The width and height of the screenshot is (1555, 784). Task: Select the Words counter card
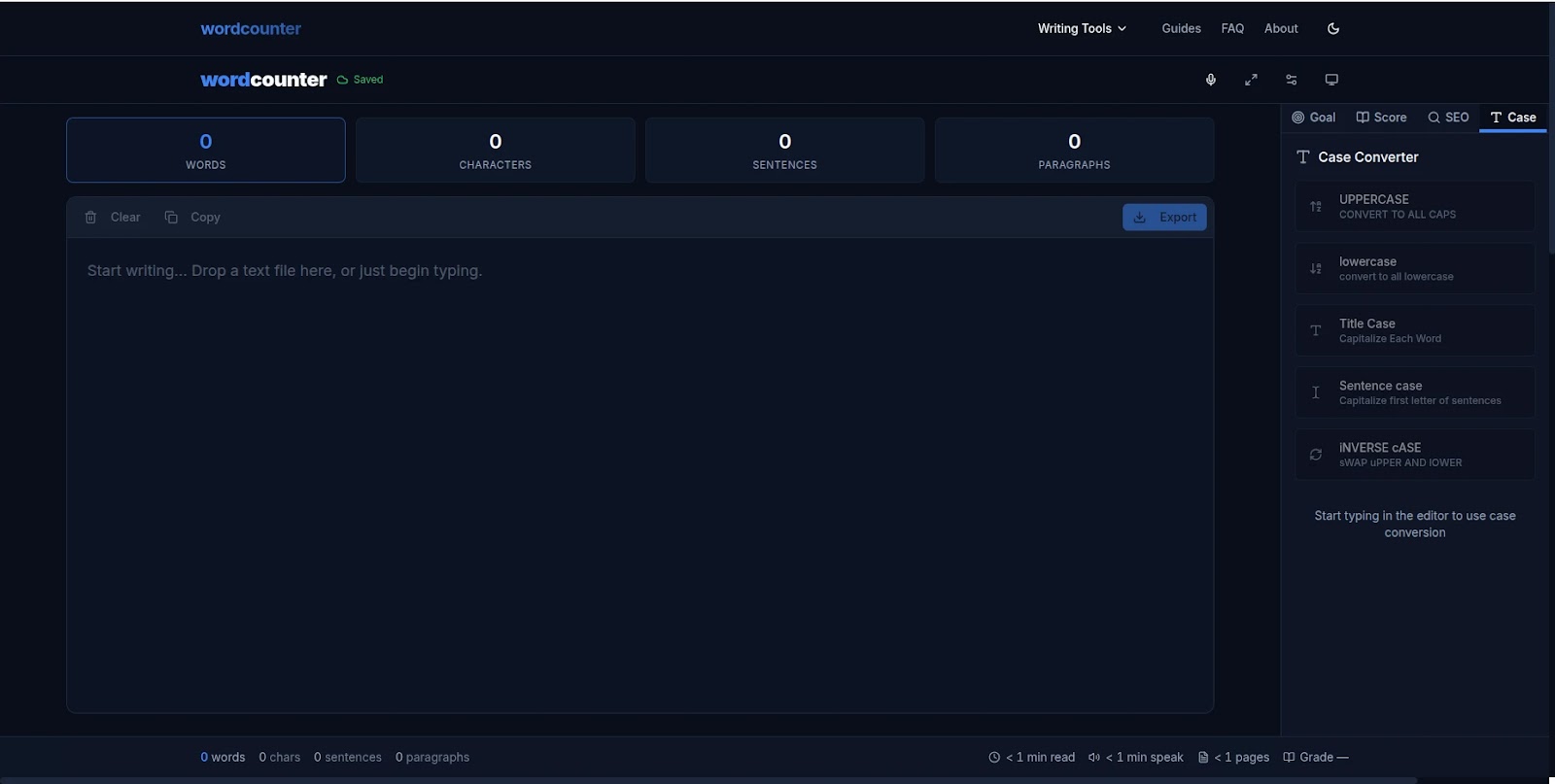[x=206, y=151]
